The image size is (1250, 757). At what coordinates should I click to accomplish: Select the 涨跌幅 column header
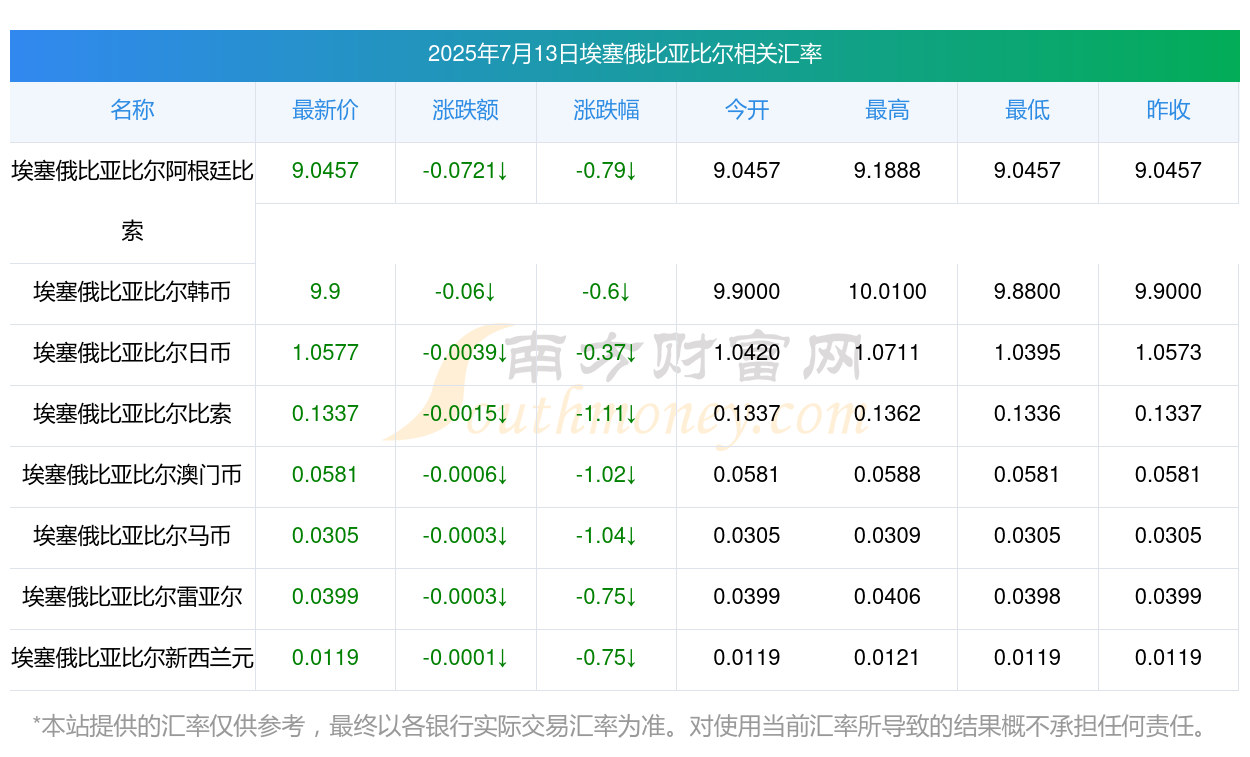point(606,110)
